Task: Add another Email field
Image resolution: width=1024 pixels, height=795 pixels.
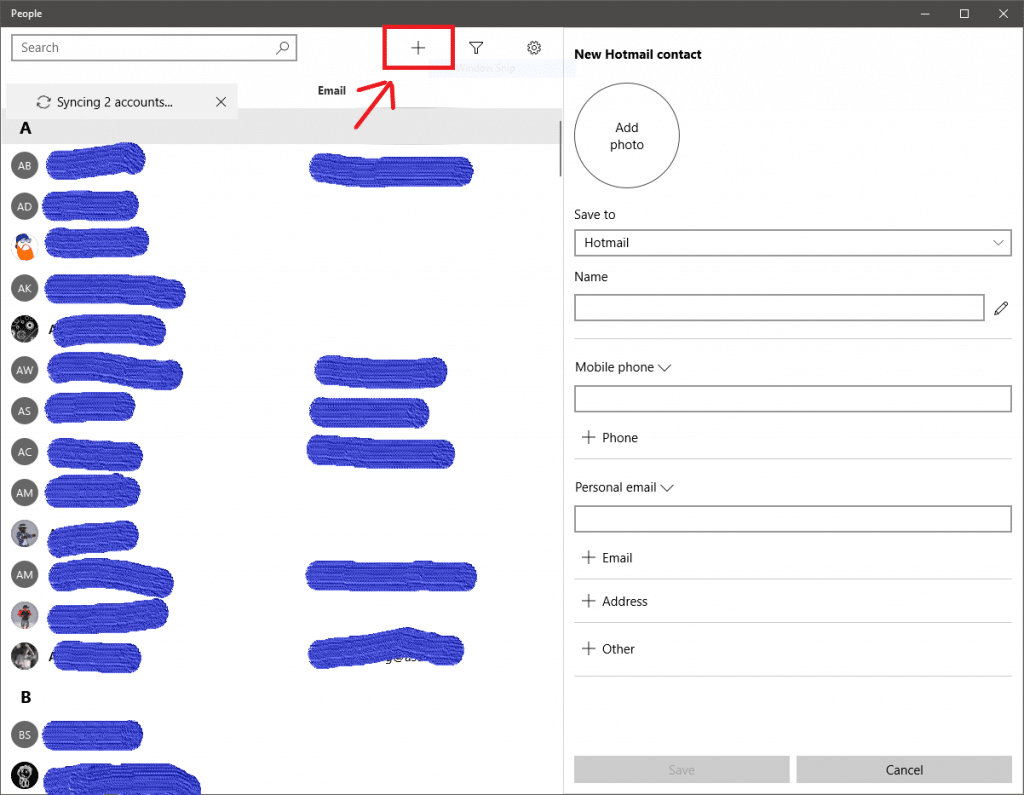Action: (607, 557)
